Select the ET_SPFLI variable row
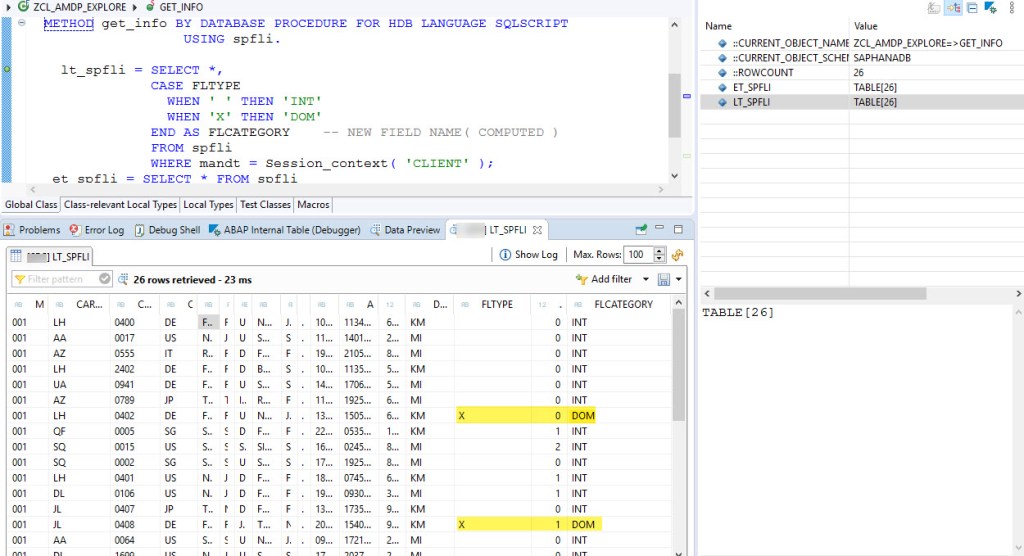 point(862,88)
